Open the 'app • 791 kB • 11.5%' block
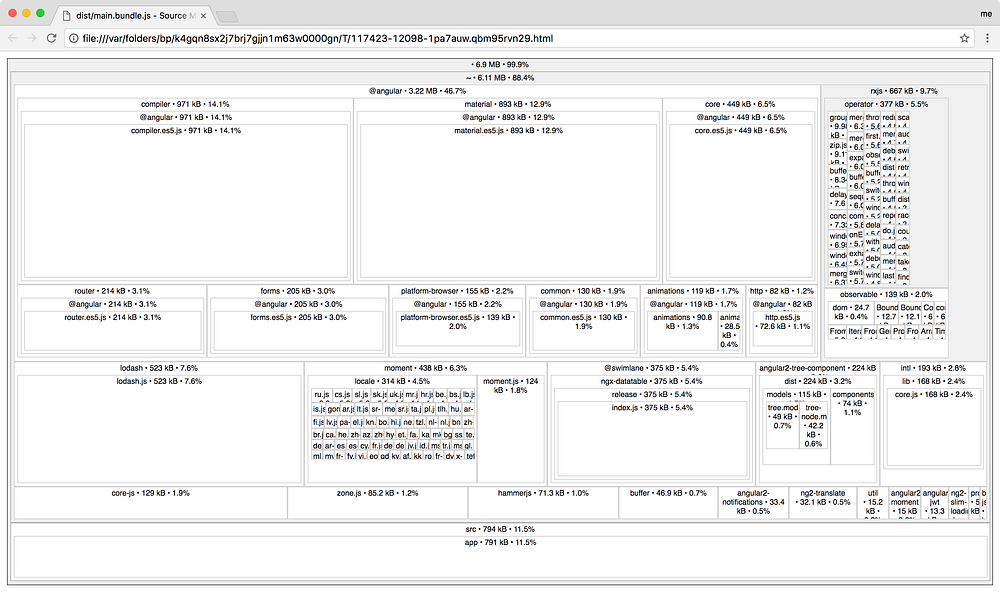The width and height of the screenshot is (1000, 592). click(500, 558)
